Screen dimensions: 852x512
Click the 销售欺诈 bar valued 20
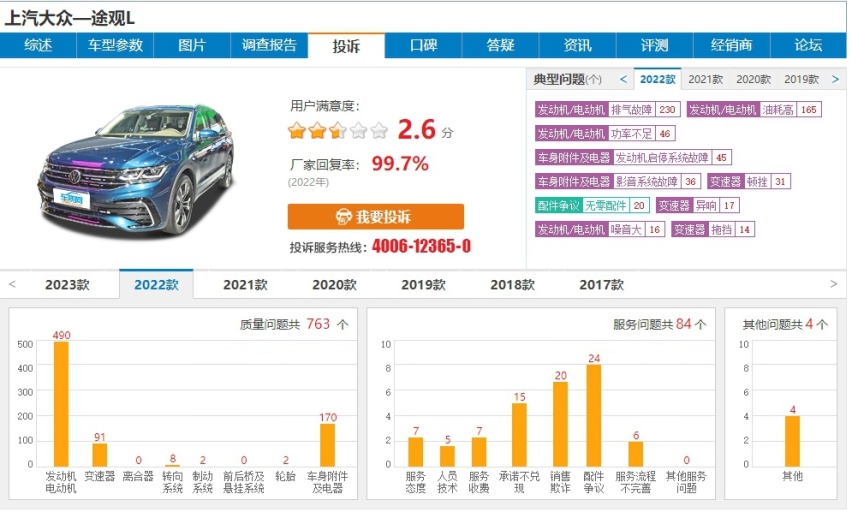click(561, 424)
